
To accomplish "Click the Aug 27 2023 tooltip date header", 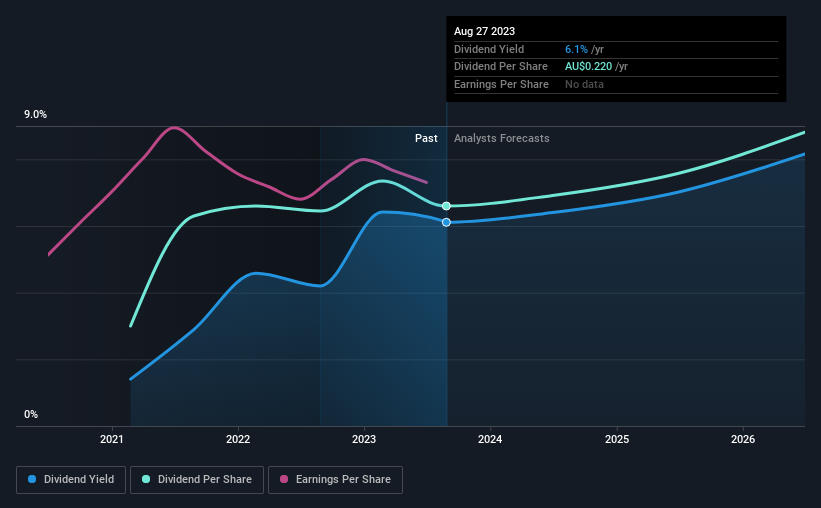I will [484, 31].
